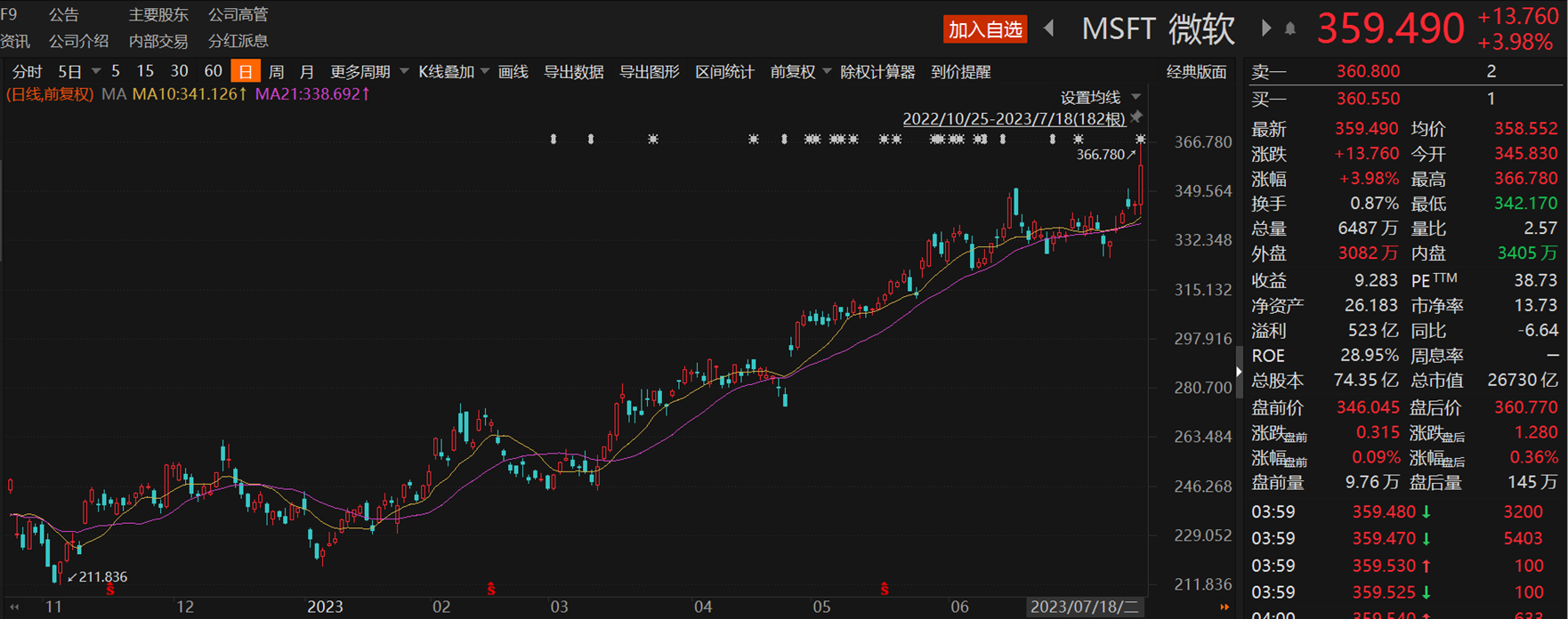This screenshot has width=1568, height=619.
Task: Click first news marker icon above chart
Action: pos(554,139)
